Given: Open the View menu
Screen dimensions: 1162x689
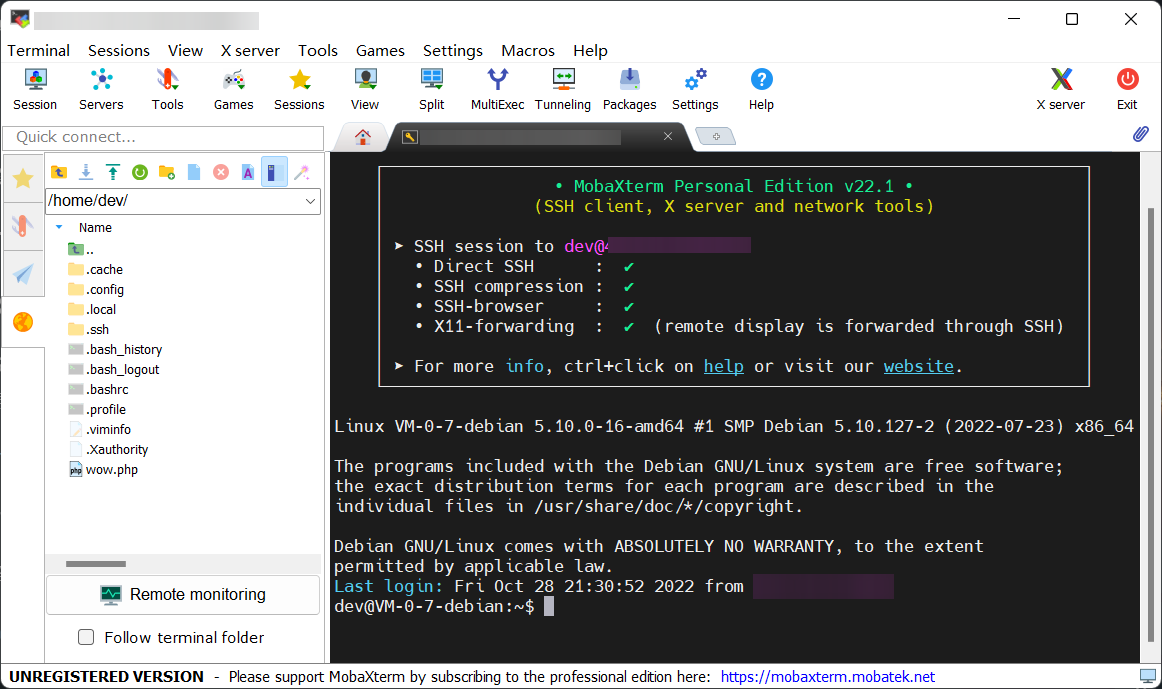Looking at the screenshot, I should pyautogui.click(x=185, y=50).
